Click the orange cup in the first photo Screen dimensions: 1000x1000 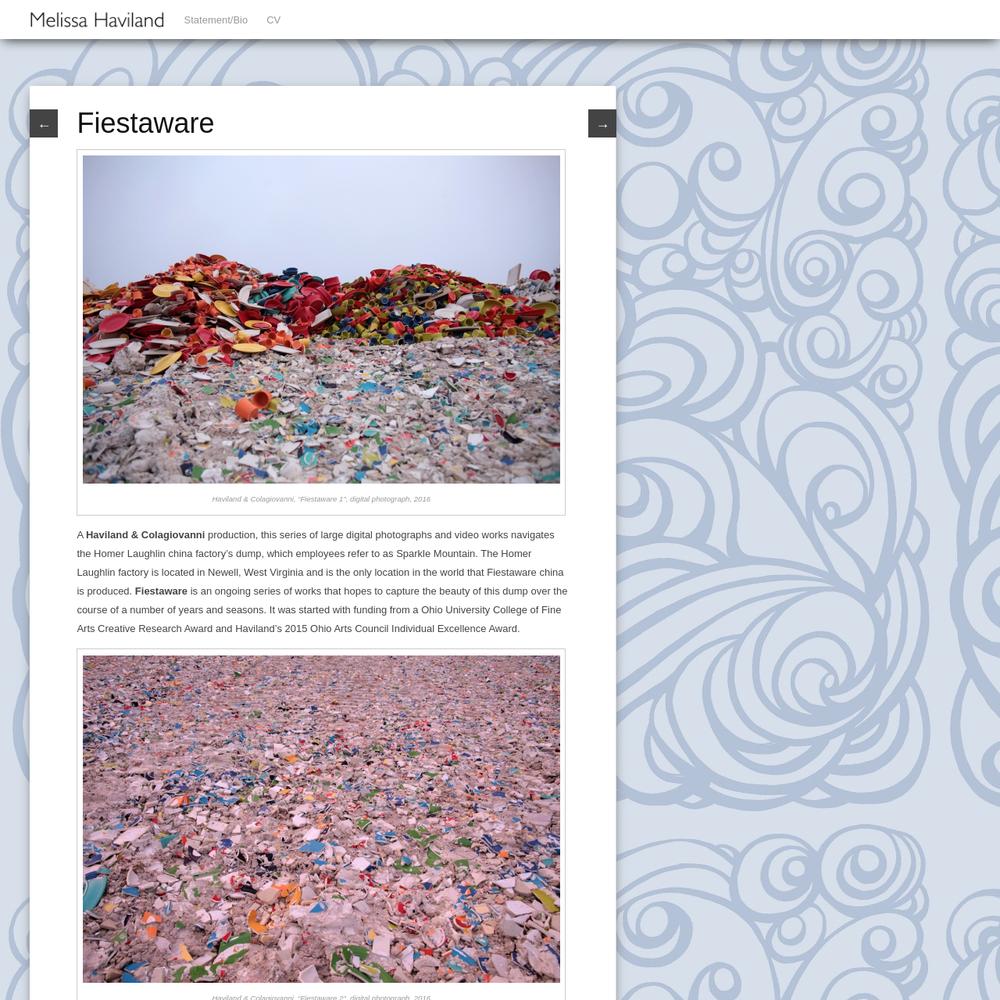[253, 406]
